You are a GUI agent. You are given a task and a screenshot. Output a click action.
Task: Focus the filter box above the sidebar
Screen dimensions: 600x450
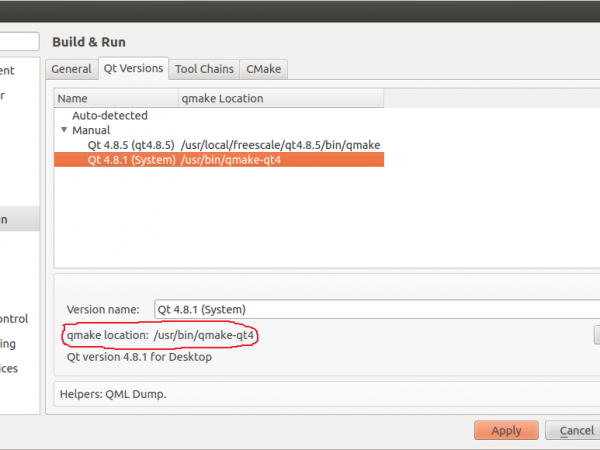tap(20, 42)
